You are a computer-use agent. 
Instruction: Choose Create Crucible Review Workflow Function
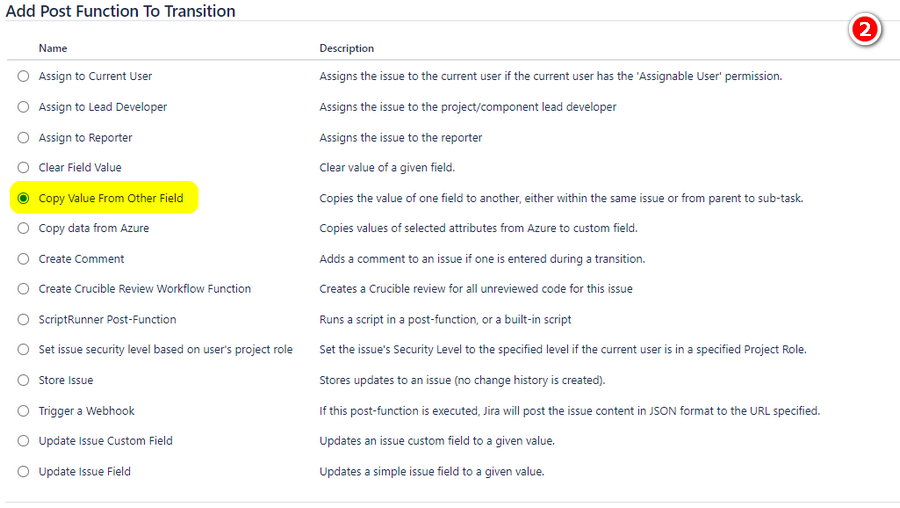click(23, 289)
